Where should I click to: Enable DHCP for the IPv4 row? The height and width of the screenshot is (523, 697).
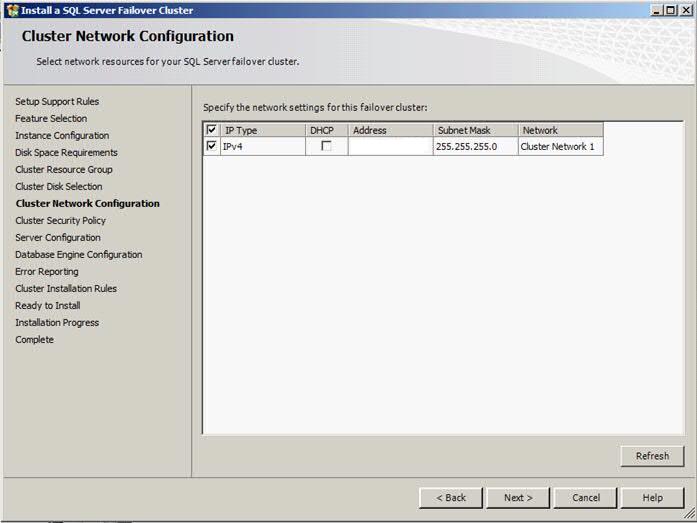(326, 146)
